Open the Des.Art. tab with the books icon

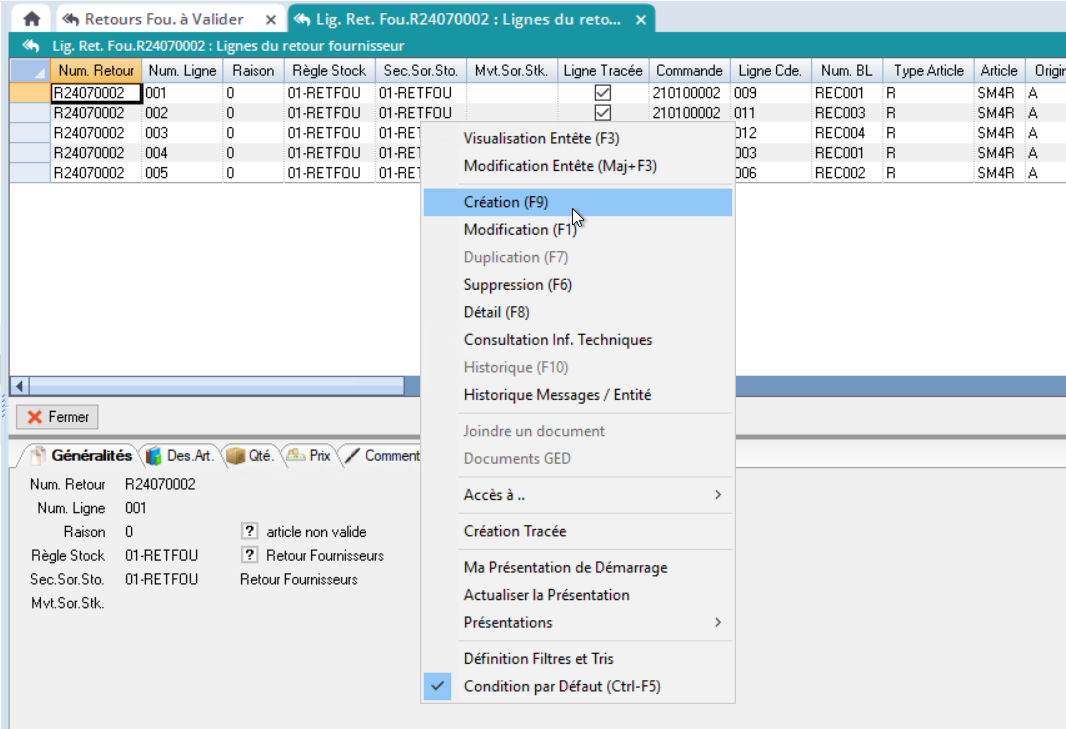pyautogui.click(x=179, y=456)
